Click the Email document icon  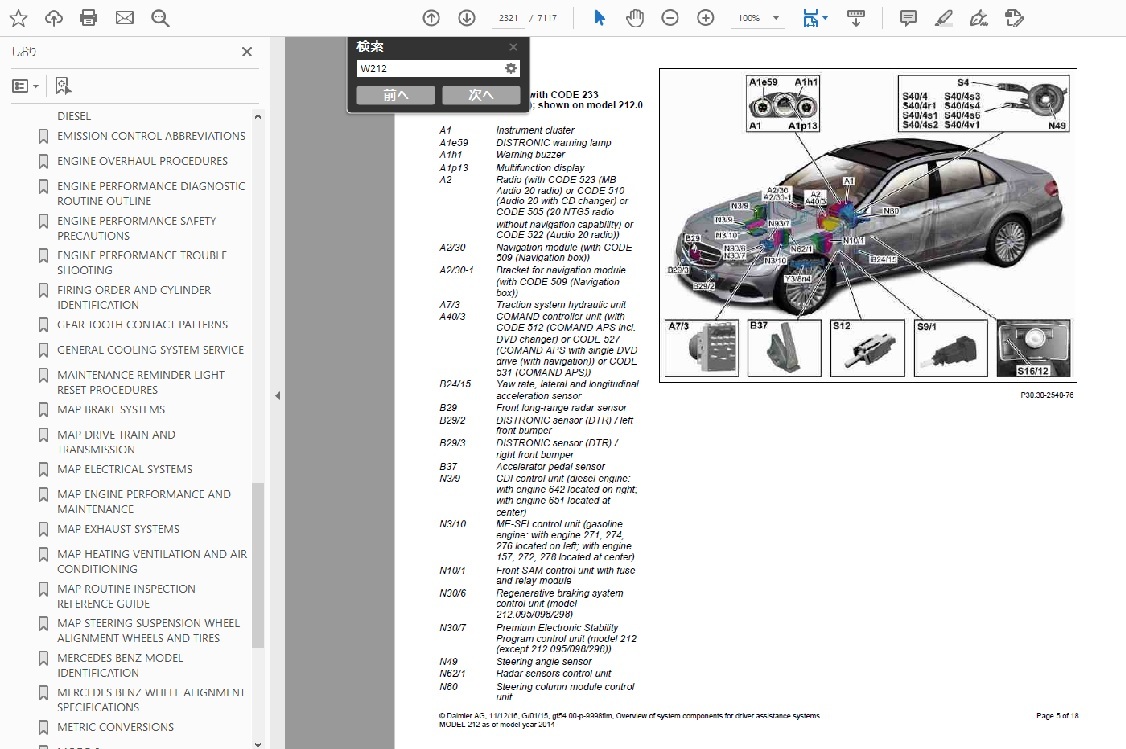(124, 17)
